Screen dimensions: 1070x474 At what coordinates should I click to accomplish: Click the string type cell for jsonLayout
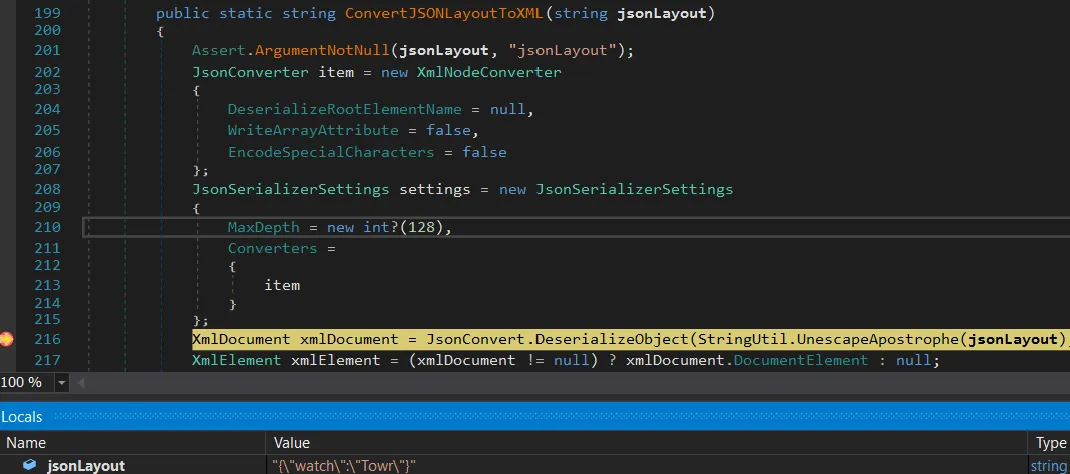pos(1049,465)
